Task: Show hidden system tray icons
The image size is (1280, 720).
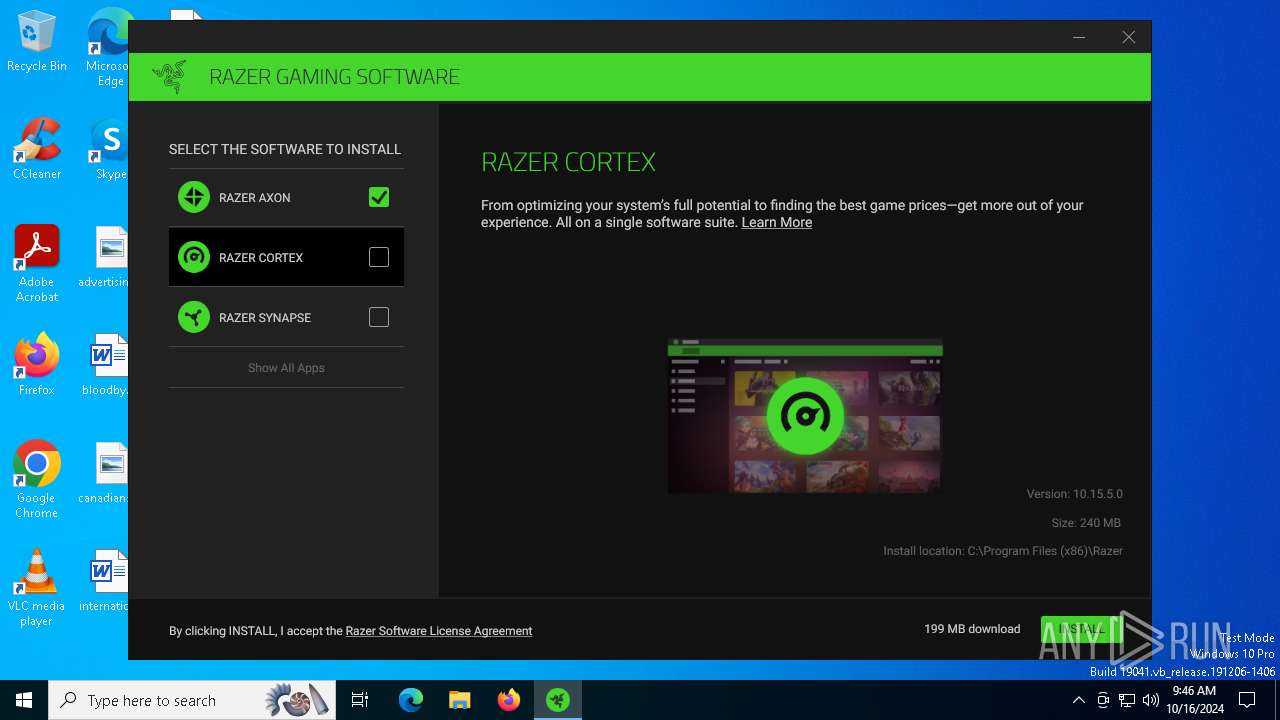Action: pyautogui.click(x=1078, y=700)
